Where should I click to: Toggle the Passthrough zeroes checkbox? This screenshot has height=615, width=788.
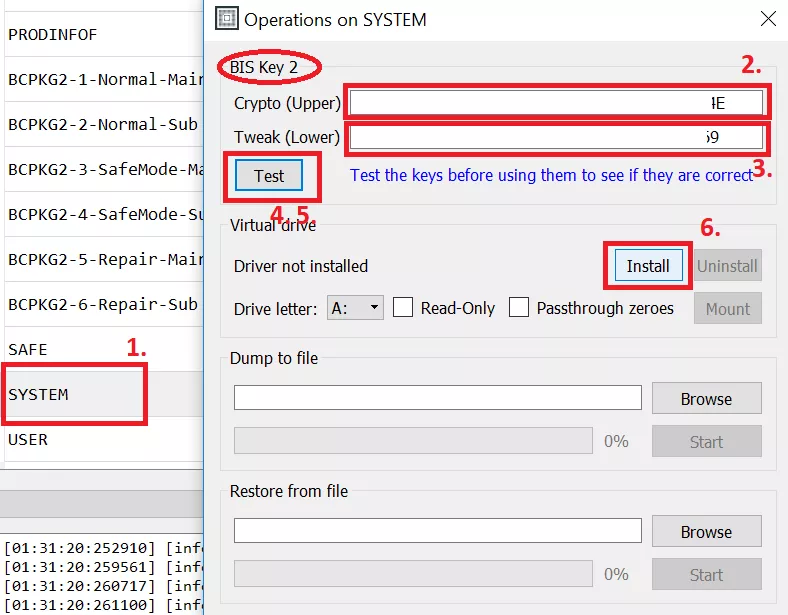pyautogui.click(x=519, y=308)
